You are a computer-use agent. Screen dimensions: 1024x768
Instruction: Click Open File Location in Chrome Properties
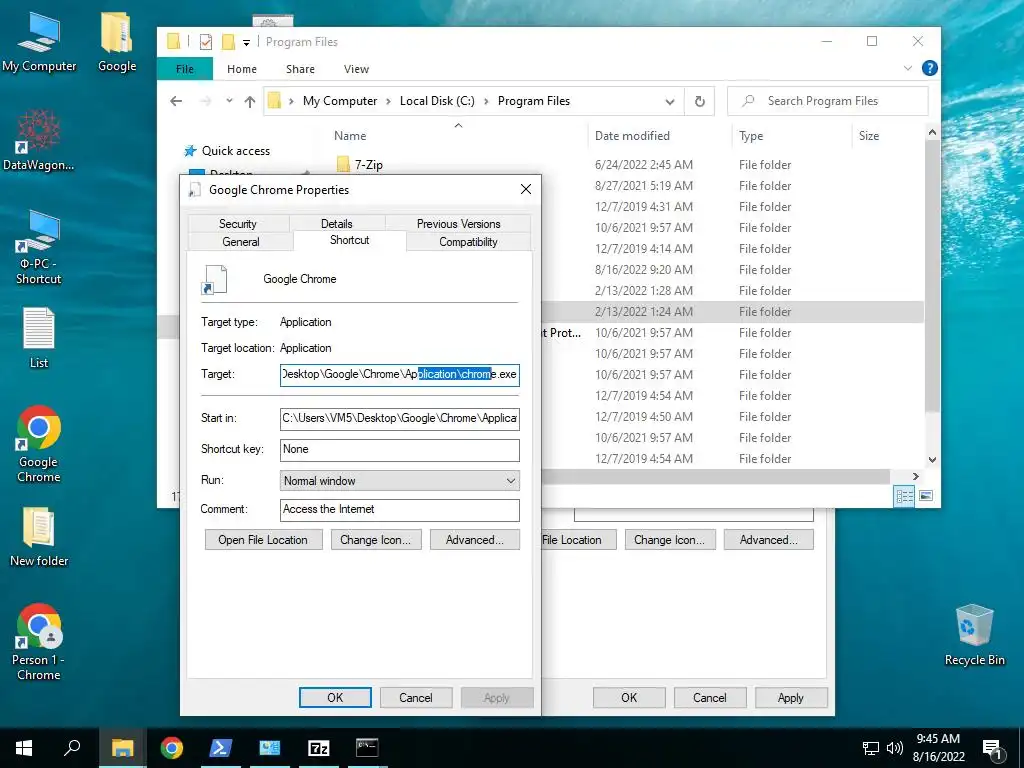(x=263, y=540)
